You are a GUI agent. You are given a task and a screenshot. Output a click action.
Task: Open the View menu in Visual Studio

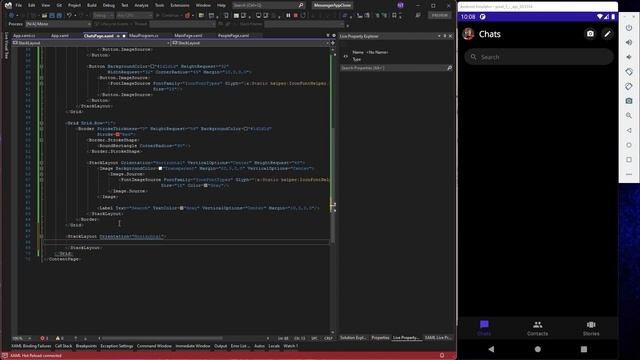pyautogui.click(x=46, y=5)
